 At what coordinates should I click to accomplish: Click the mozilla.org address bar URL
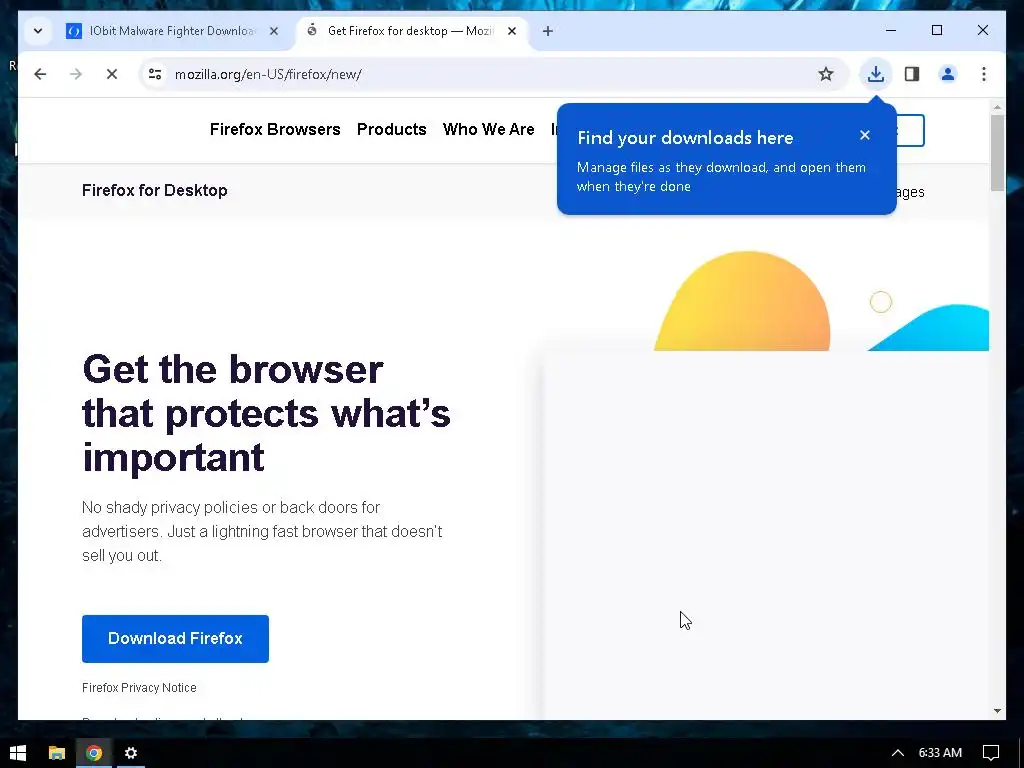pos(268,74)
